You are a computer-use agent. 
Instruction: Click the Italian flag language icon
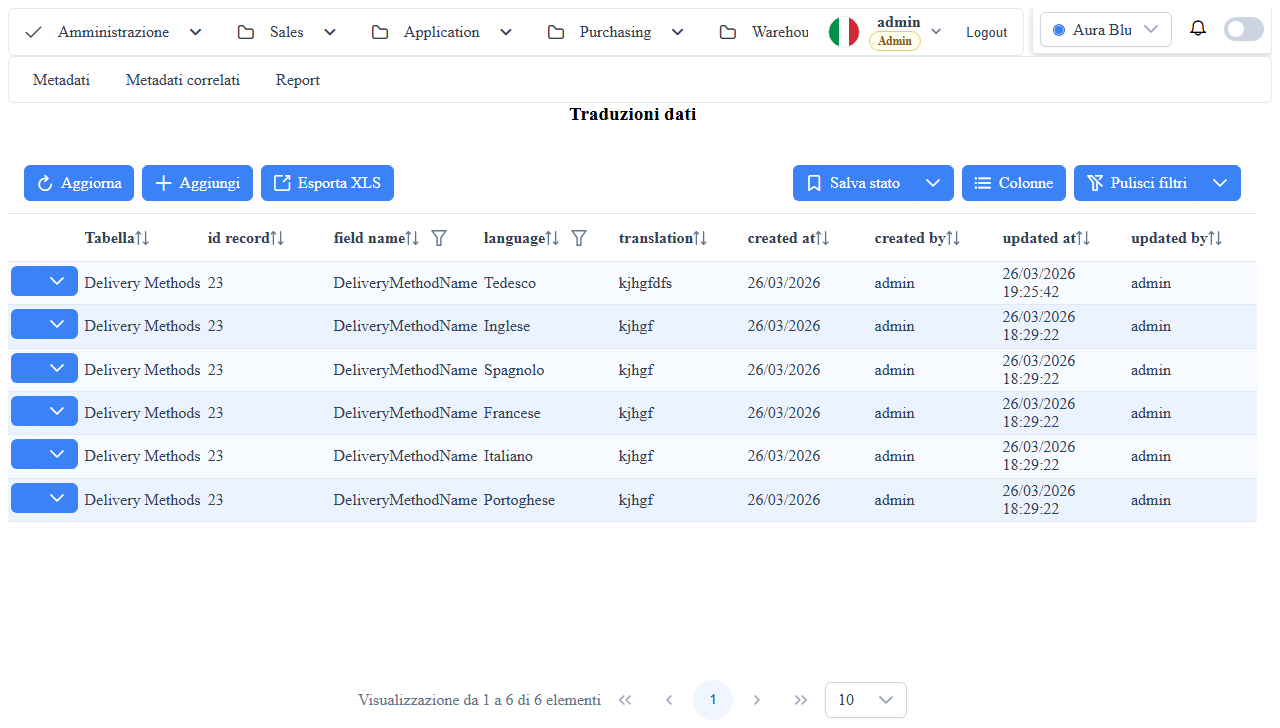[844, 32]
